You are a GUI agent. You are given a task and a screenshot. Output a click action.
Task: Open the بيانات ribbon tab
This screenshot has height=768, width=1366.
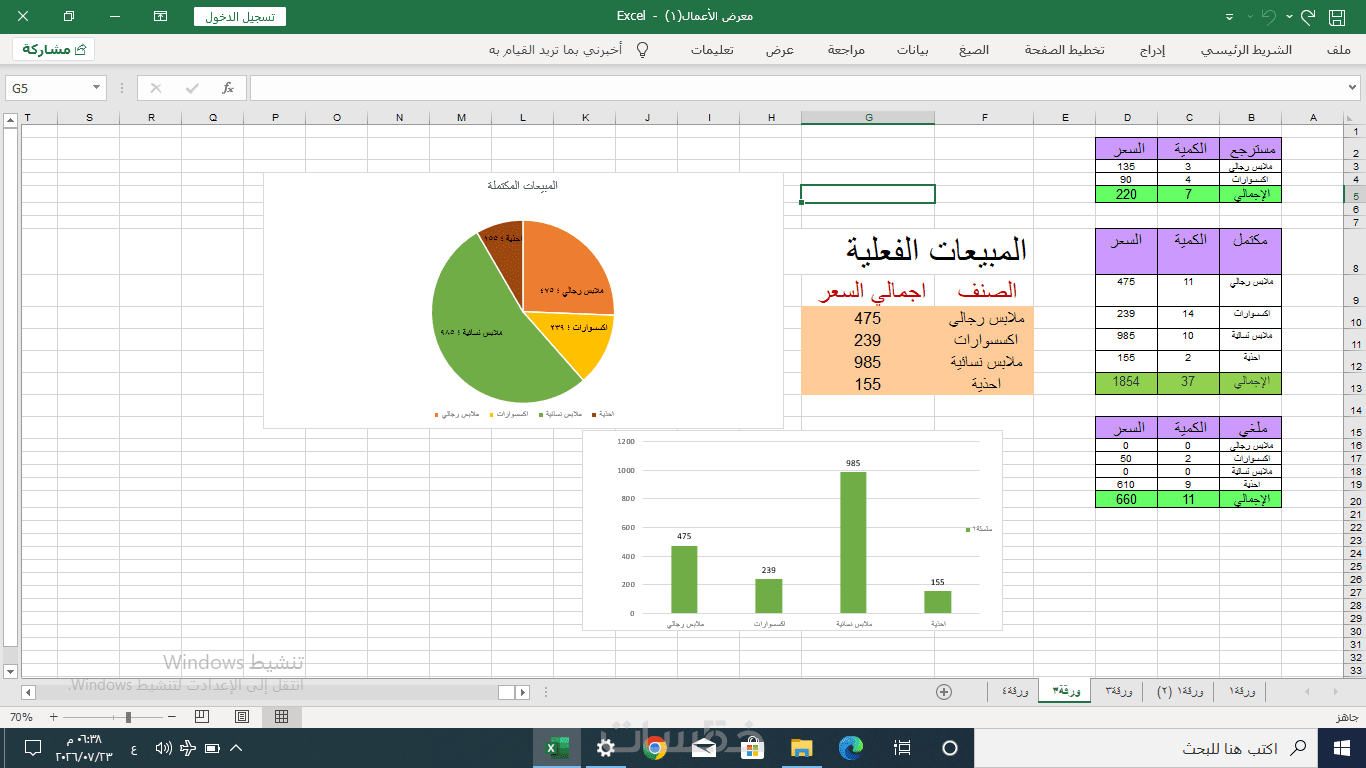click(x=912, y=50)
